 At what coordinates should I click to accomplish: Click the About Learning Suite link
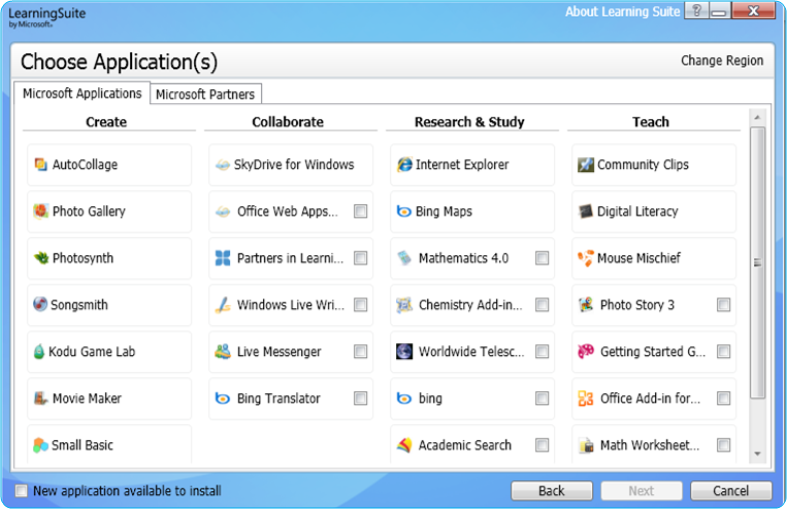click(622, 12)
